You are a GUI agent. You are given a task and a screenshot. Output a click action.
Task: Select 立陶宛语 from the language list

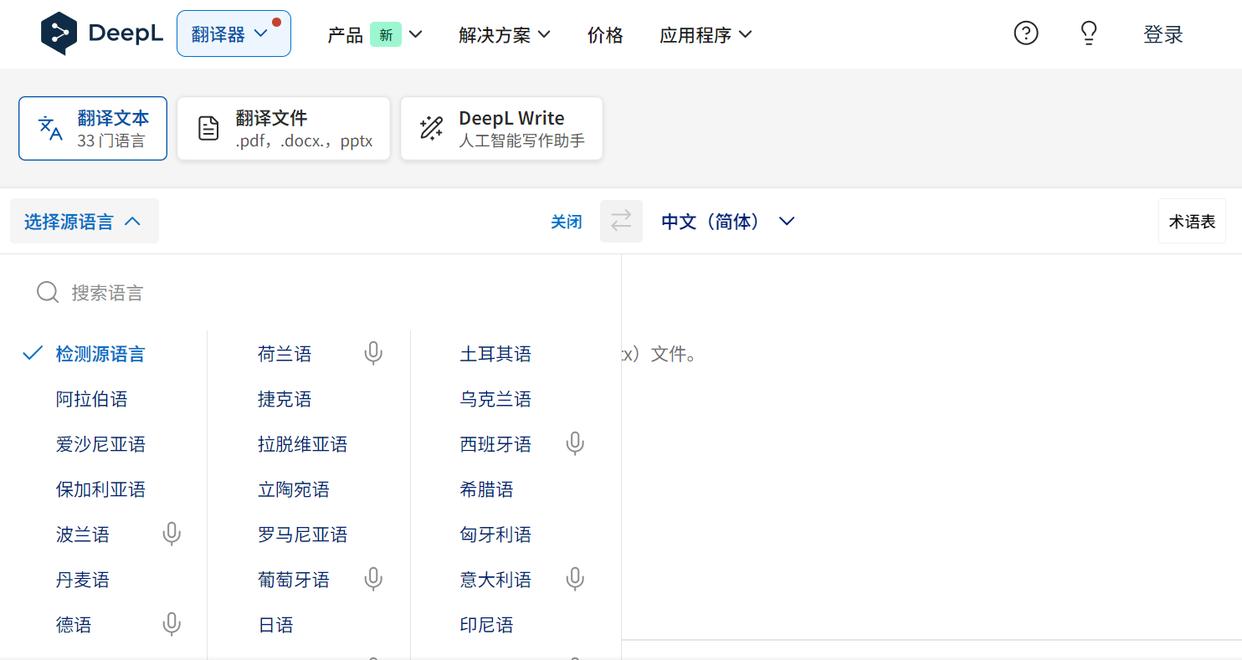click(293, 489)
